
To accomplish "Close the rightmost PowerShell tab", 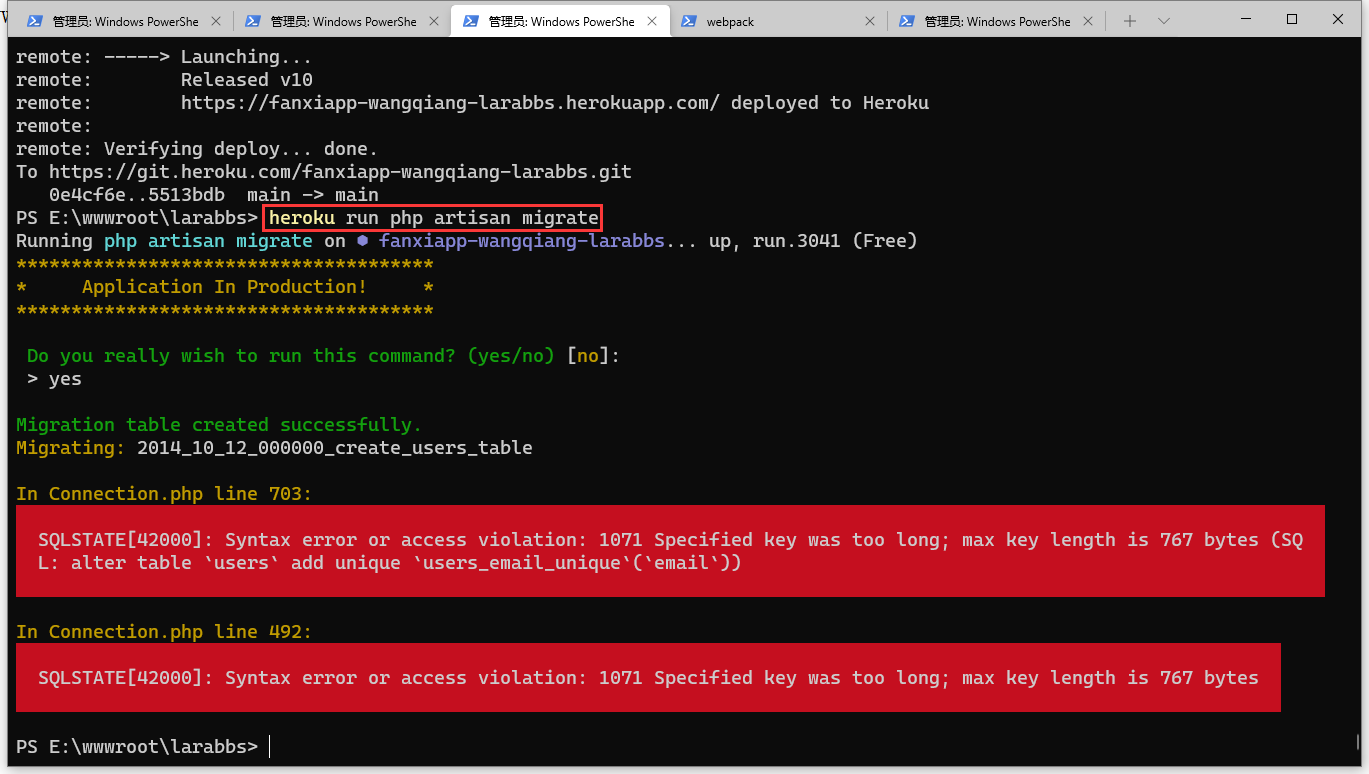I will (1087, 21).
